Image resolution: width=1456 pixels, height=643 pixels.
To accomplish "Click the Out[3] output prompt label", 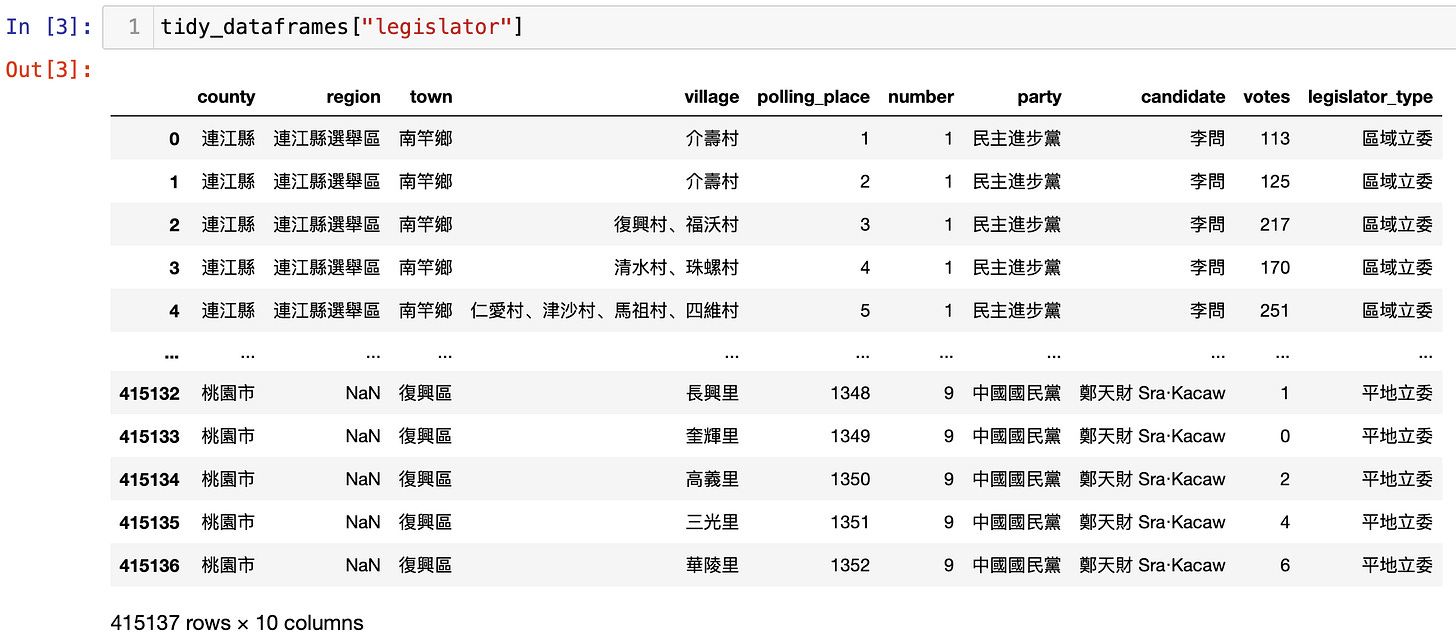I will pyautogui.click(x=49, y=69).
